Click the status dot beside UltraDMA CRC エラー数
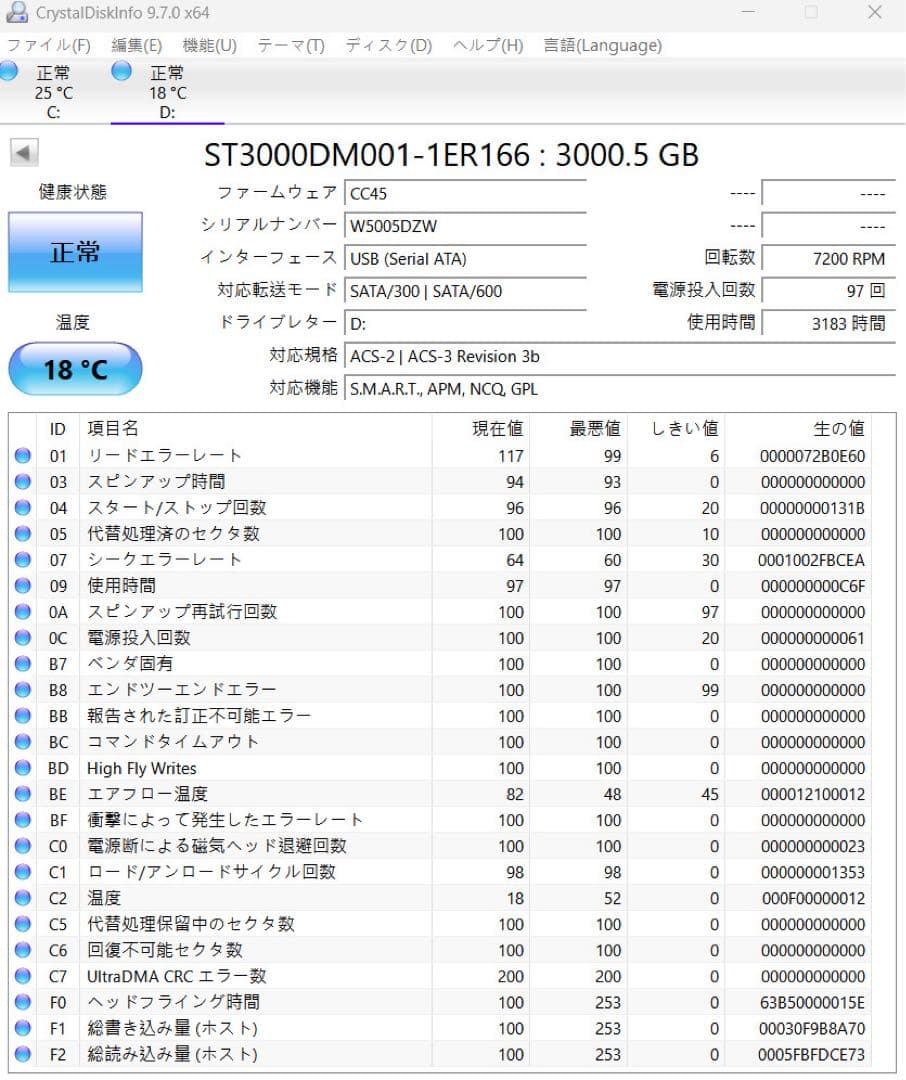Screen dimensions: 906x1080 pos(22,976)
